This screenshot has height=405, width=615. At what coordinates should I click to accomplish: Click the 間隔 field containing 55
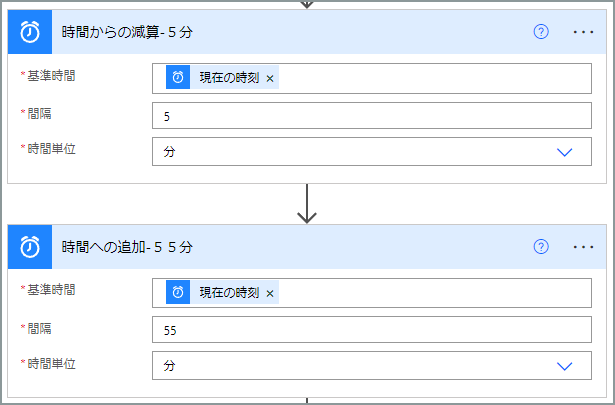coord(372,330)
